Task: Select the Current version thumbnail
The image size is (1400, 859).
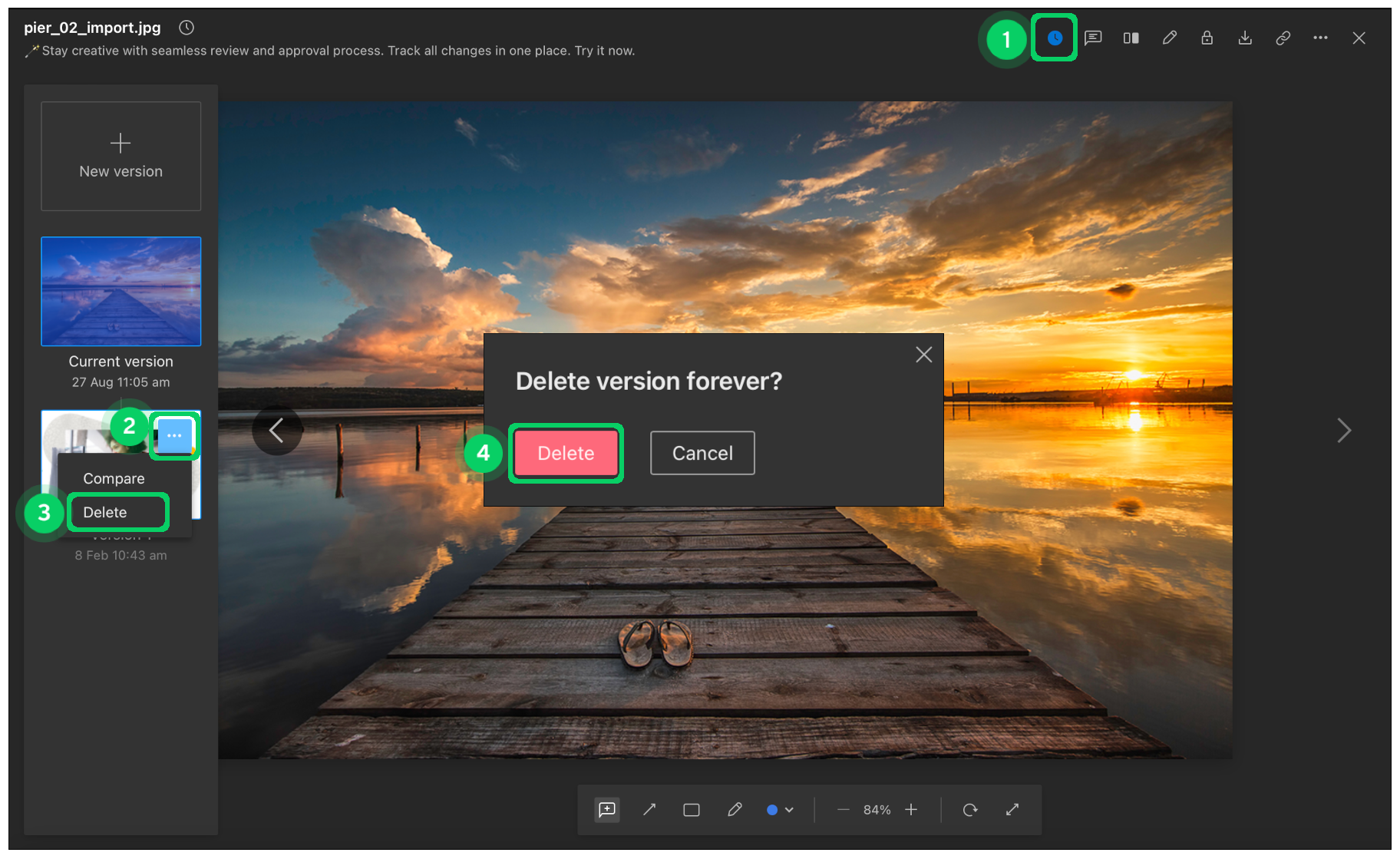Action: [121, 292]
